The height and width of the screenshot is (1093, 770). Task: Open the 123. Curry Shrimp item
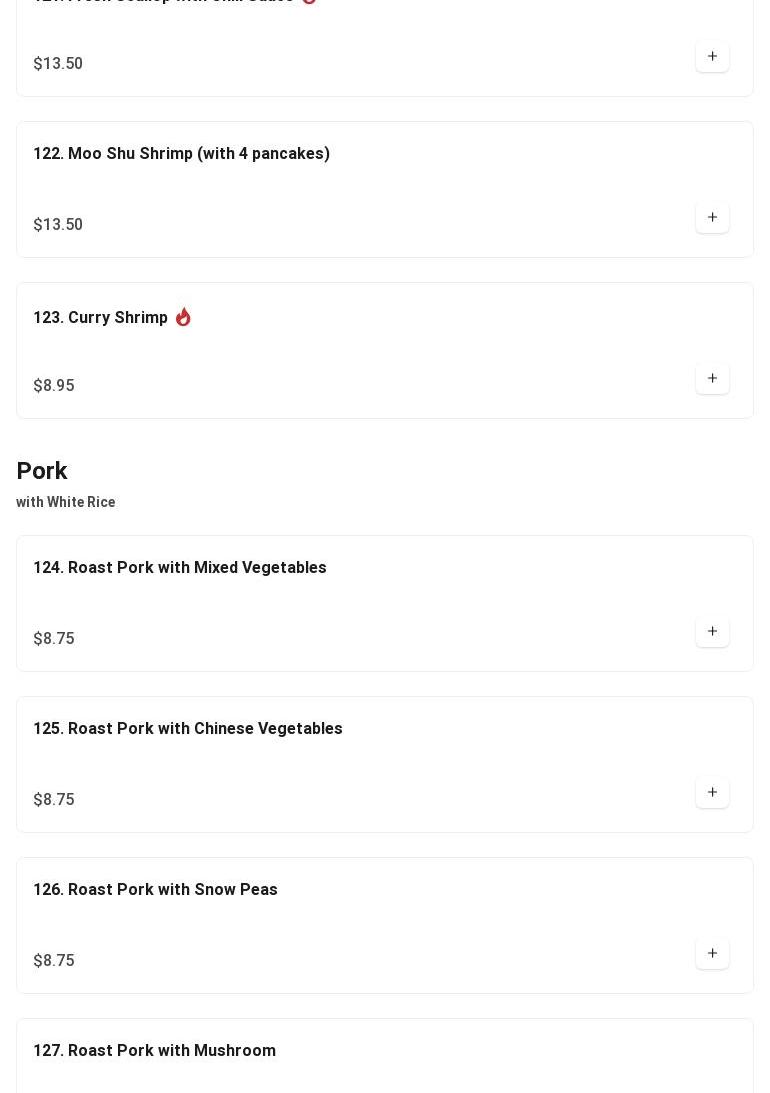pyautogui.click(x=100, y=318)
